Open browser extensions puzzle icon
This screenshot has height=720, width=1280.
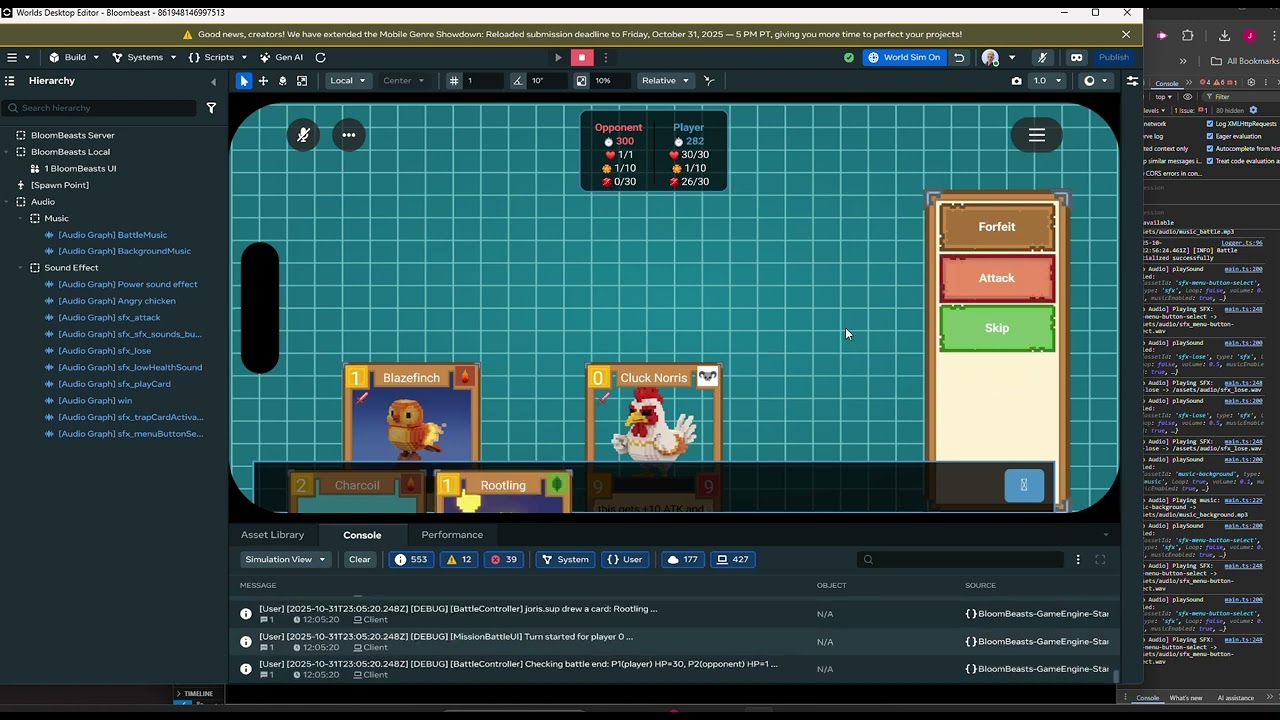pos(1188,36)
